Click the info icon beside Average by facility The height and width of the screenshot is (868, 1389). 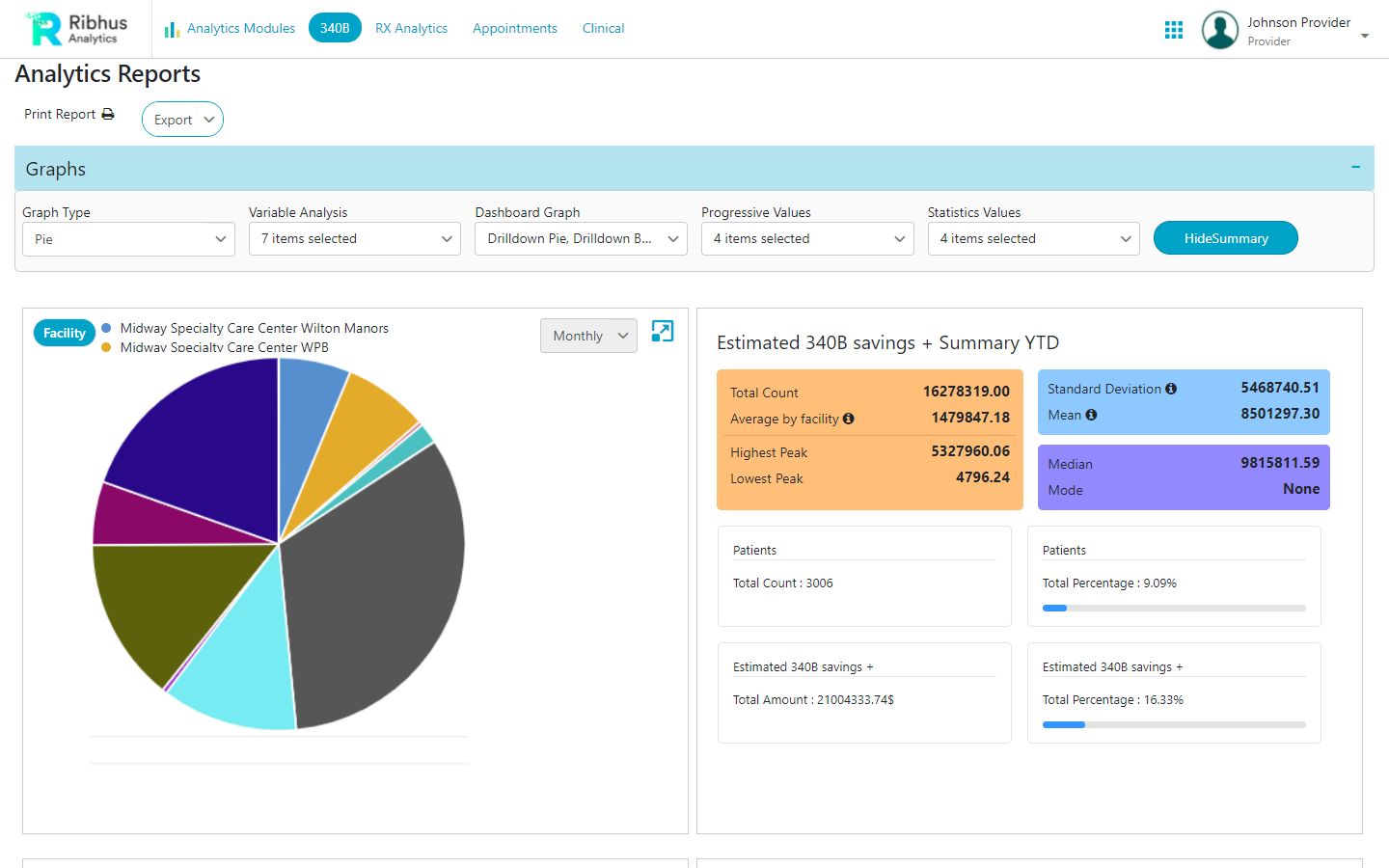tap(848, 419)
